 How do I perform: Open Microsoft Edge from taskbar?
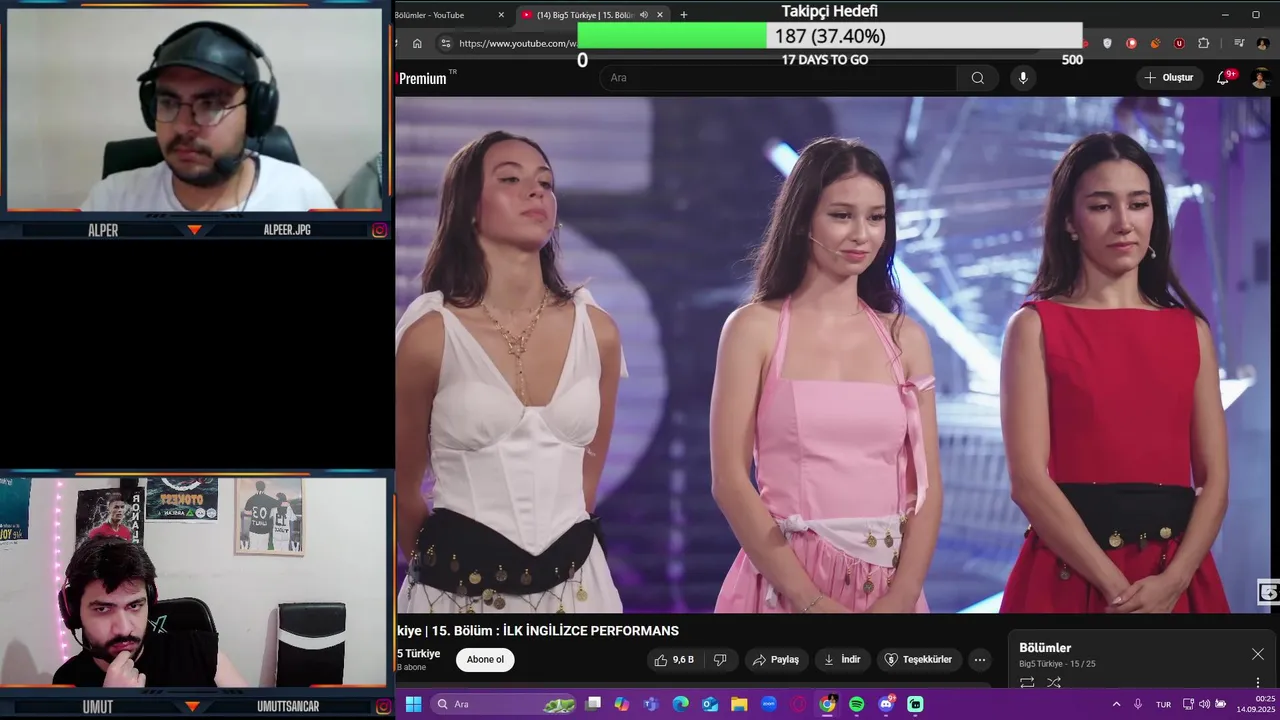[681, 704]
